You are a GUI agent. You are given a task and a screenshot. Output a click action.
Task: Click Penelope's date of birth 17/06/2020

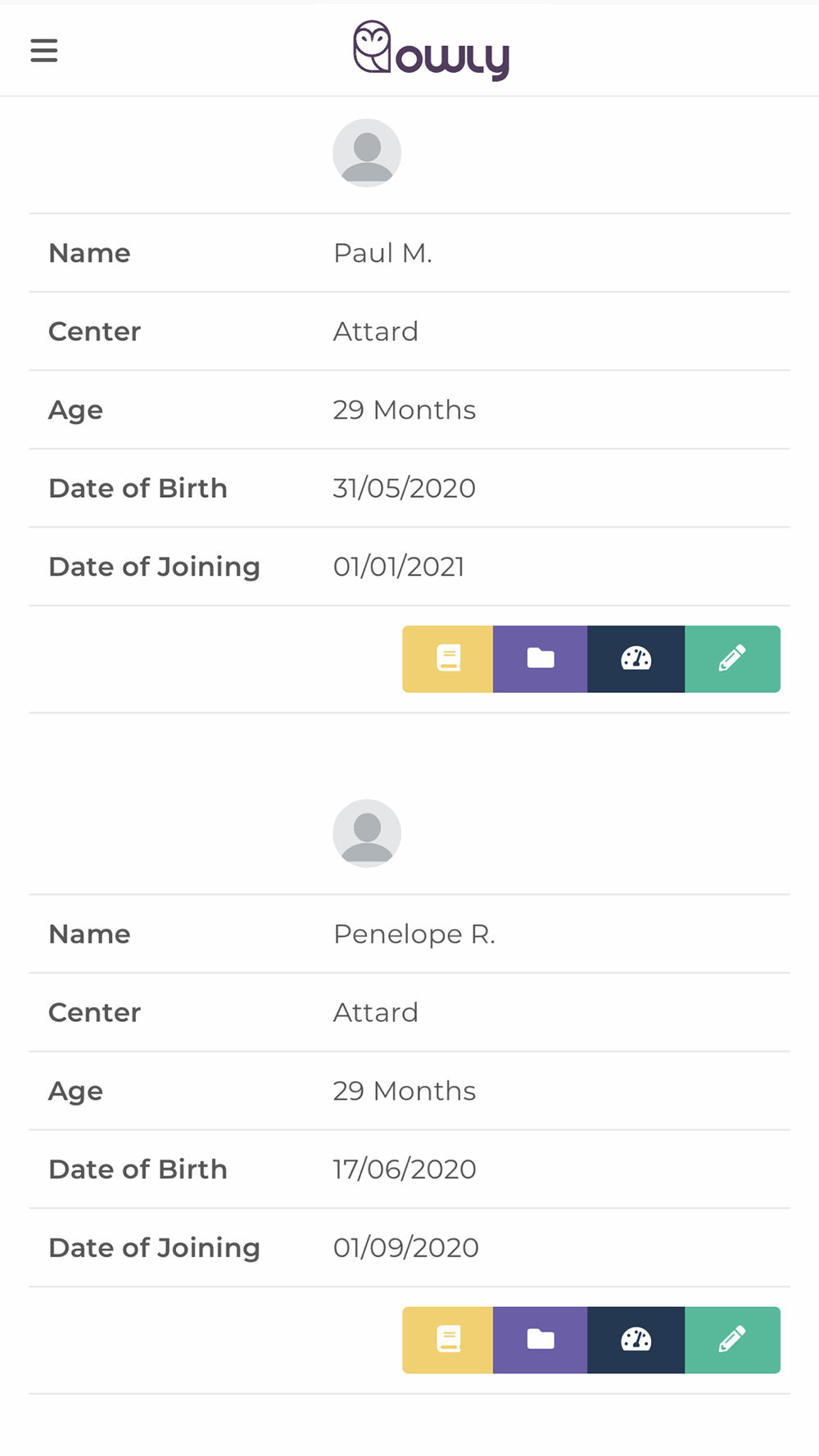(404, 1169)
